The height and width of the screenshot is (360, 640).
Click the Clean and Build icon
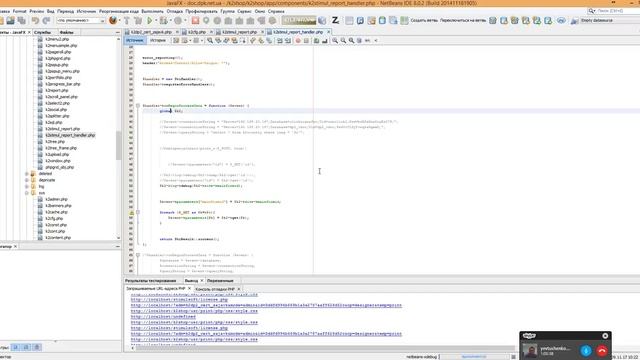pyautogui.click(x=138, y=20)
